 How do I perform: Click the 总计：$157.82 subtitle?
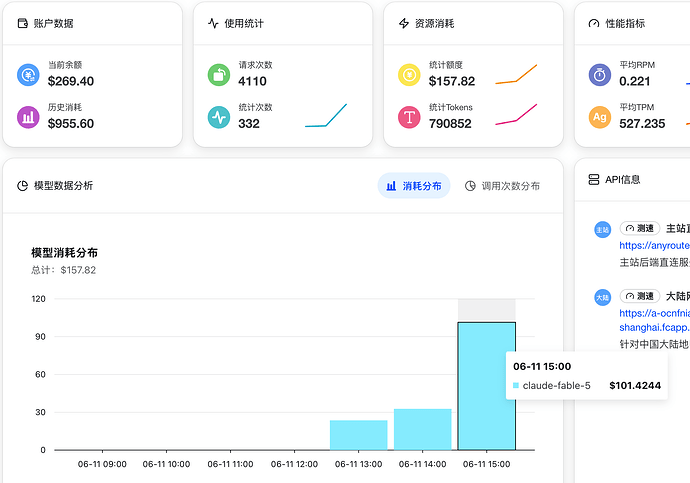click(63, 270)
